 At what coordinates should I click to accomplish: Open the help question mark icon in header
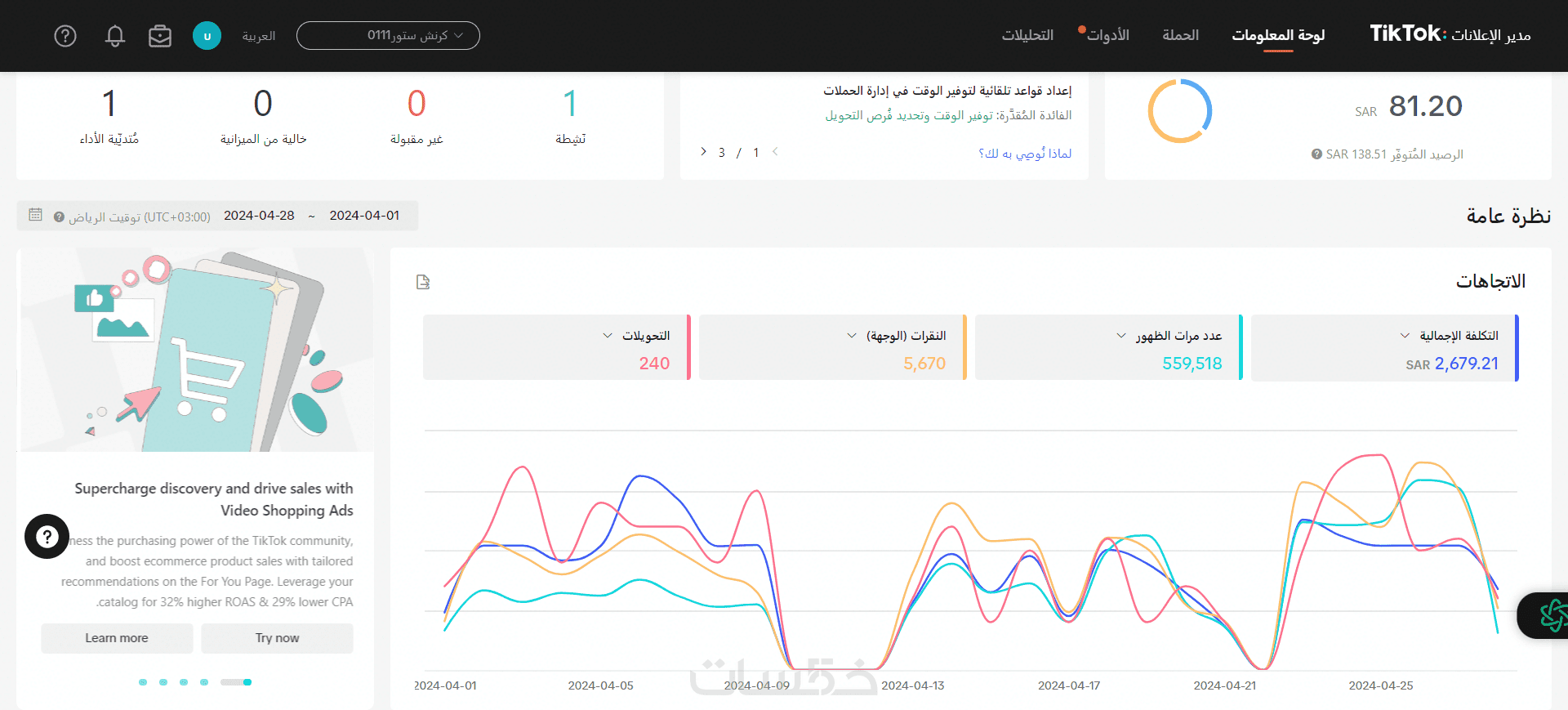point(65,36)
